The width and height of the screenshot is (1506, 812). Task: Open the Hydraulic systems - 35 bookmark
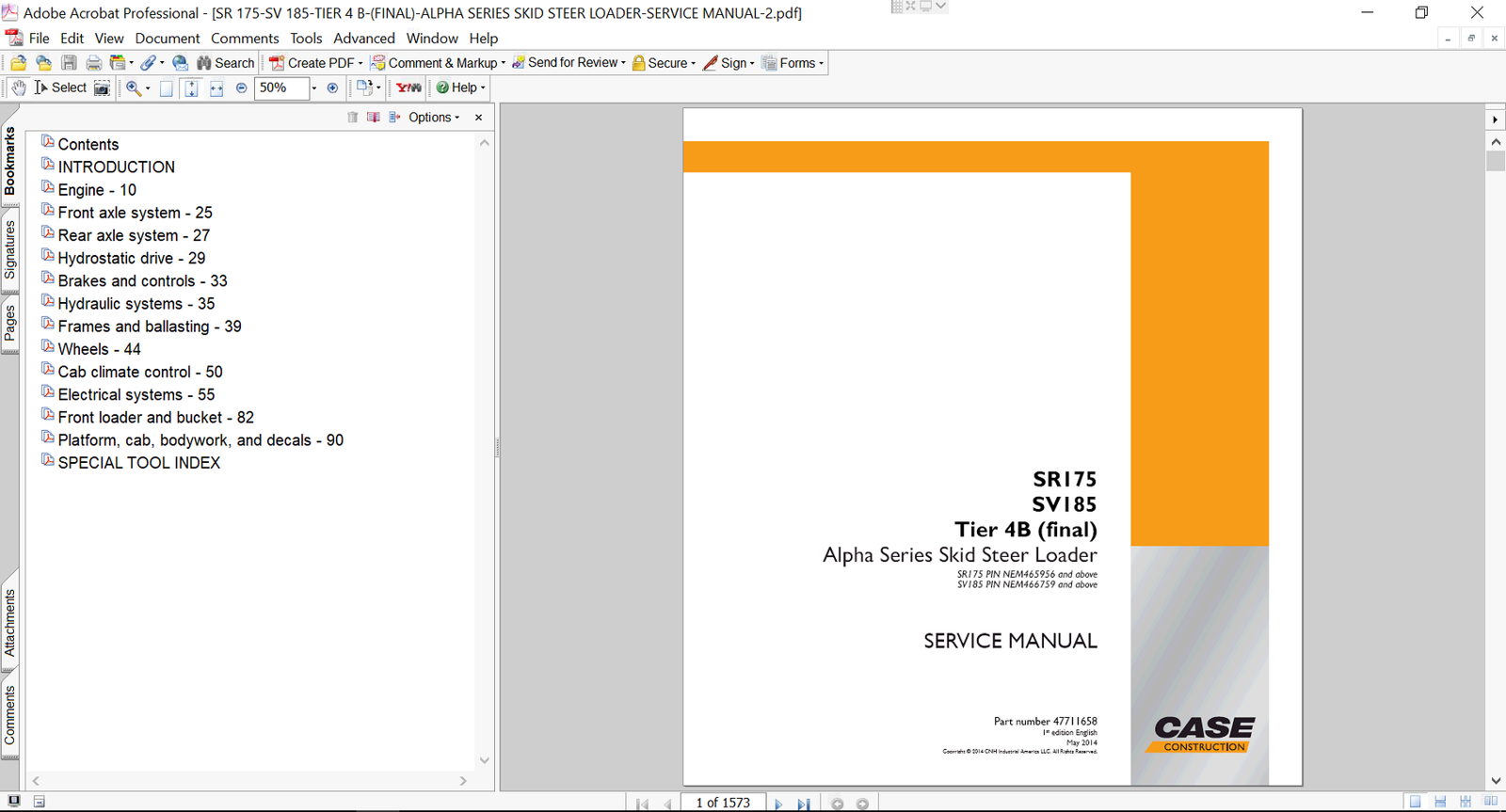point(136,304)
